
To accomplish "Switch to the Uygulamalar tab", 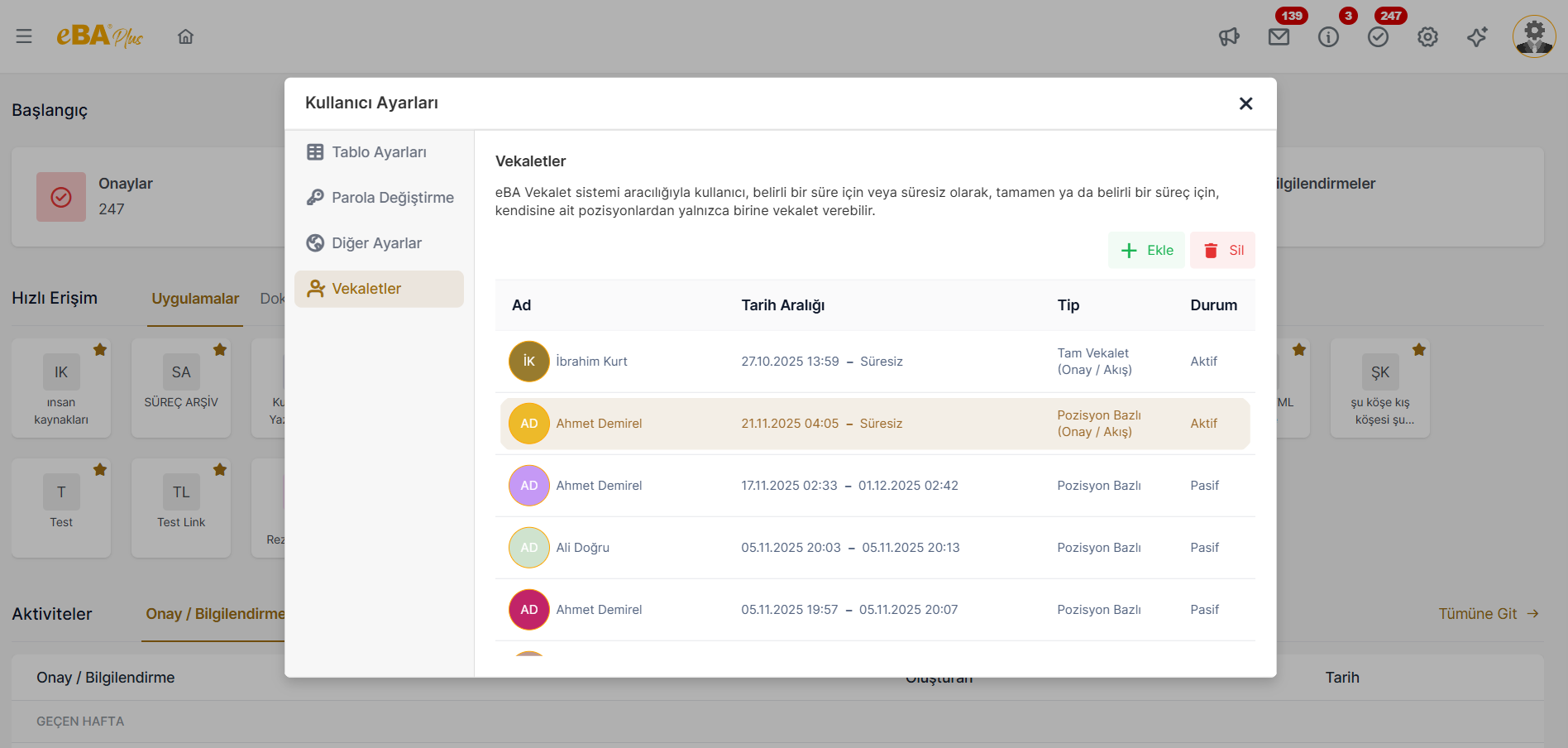I will (195, 299).
